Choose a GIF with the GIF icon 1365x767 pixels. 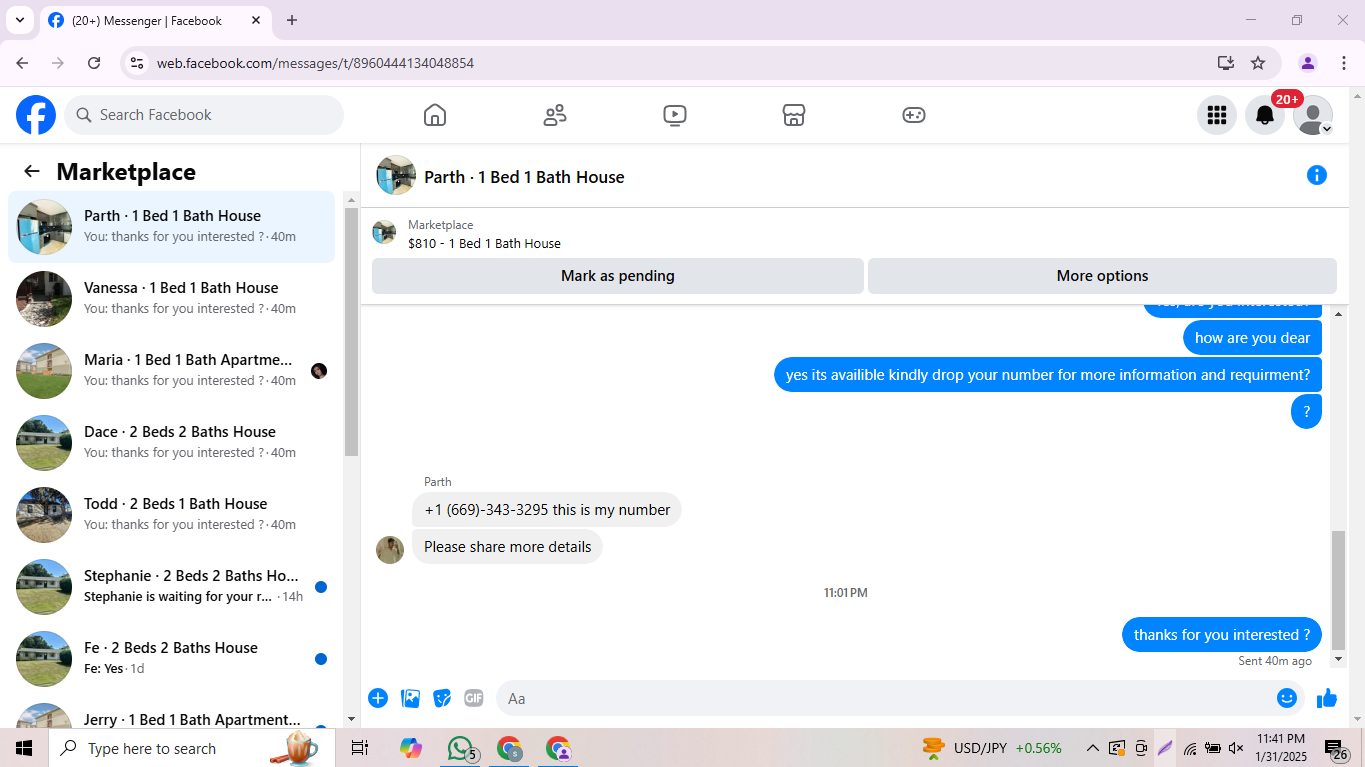pyautogui.click(x=474, y=698)
